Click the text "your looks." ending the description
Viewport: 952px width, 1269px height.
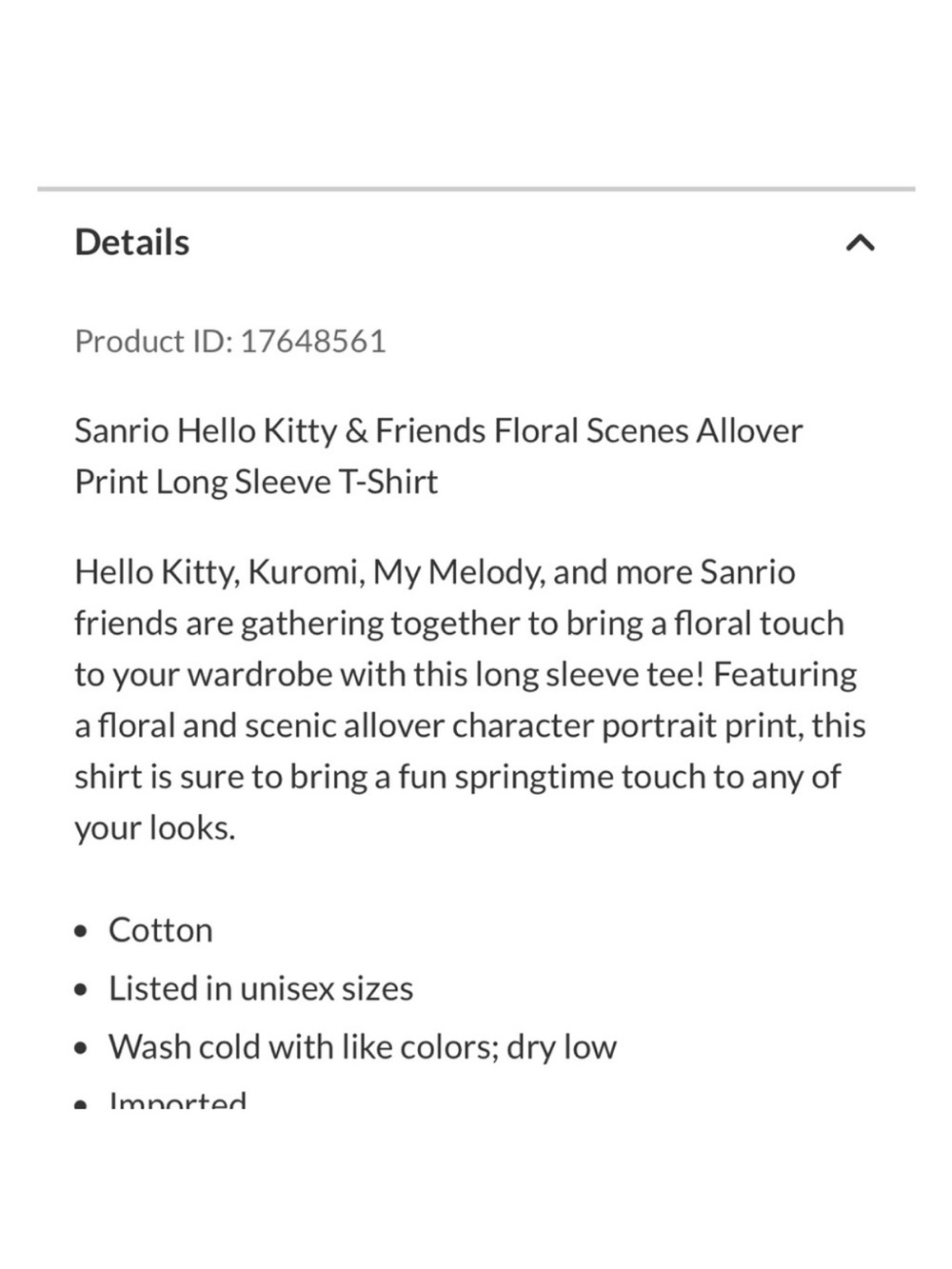154,828
